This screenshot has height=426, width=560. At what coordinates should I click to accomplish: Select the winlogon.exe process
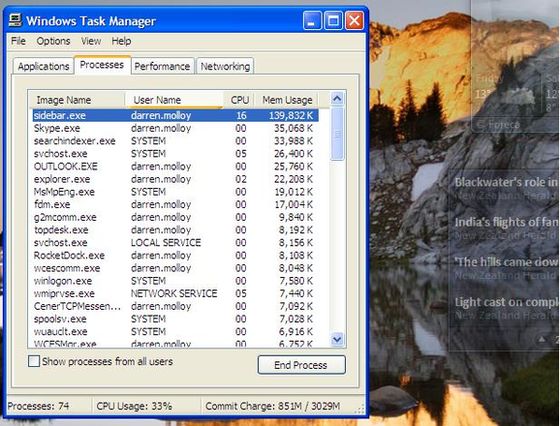(175, 281)
